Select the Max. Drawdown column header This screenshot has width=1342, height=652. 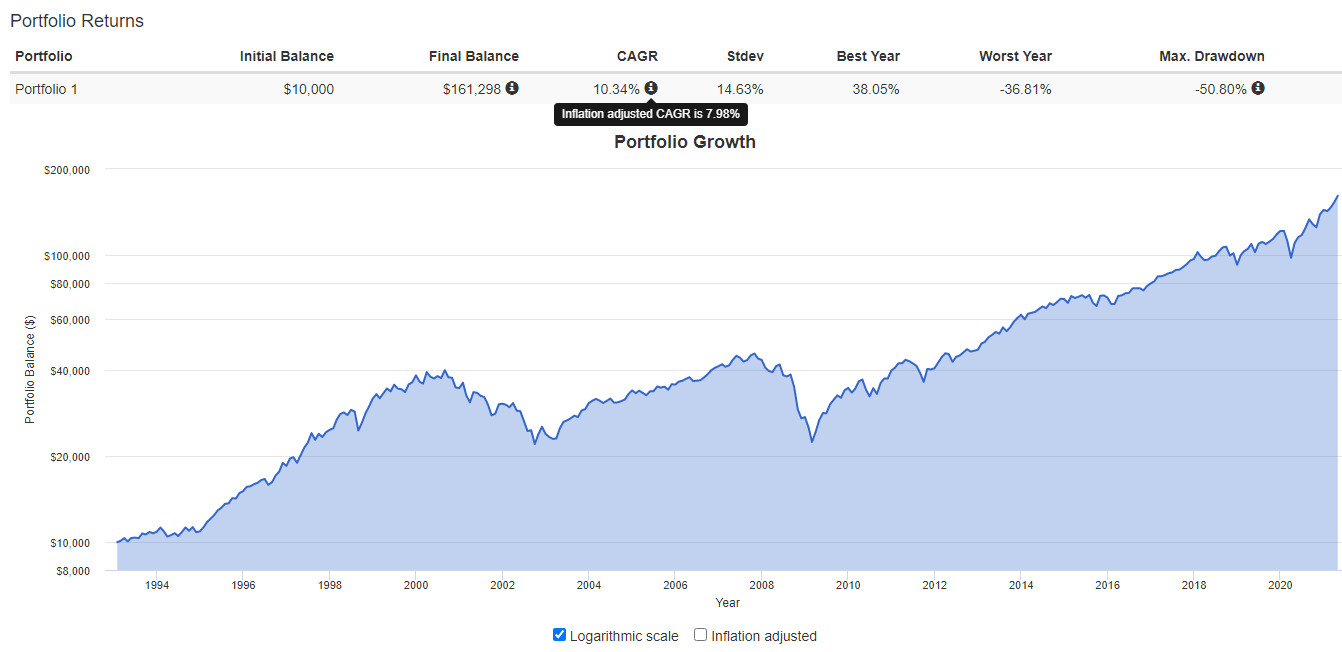[1211, 56]
